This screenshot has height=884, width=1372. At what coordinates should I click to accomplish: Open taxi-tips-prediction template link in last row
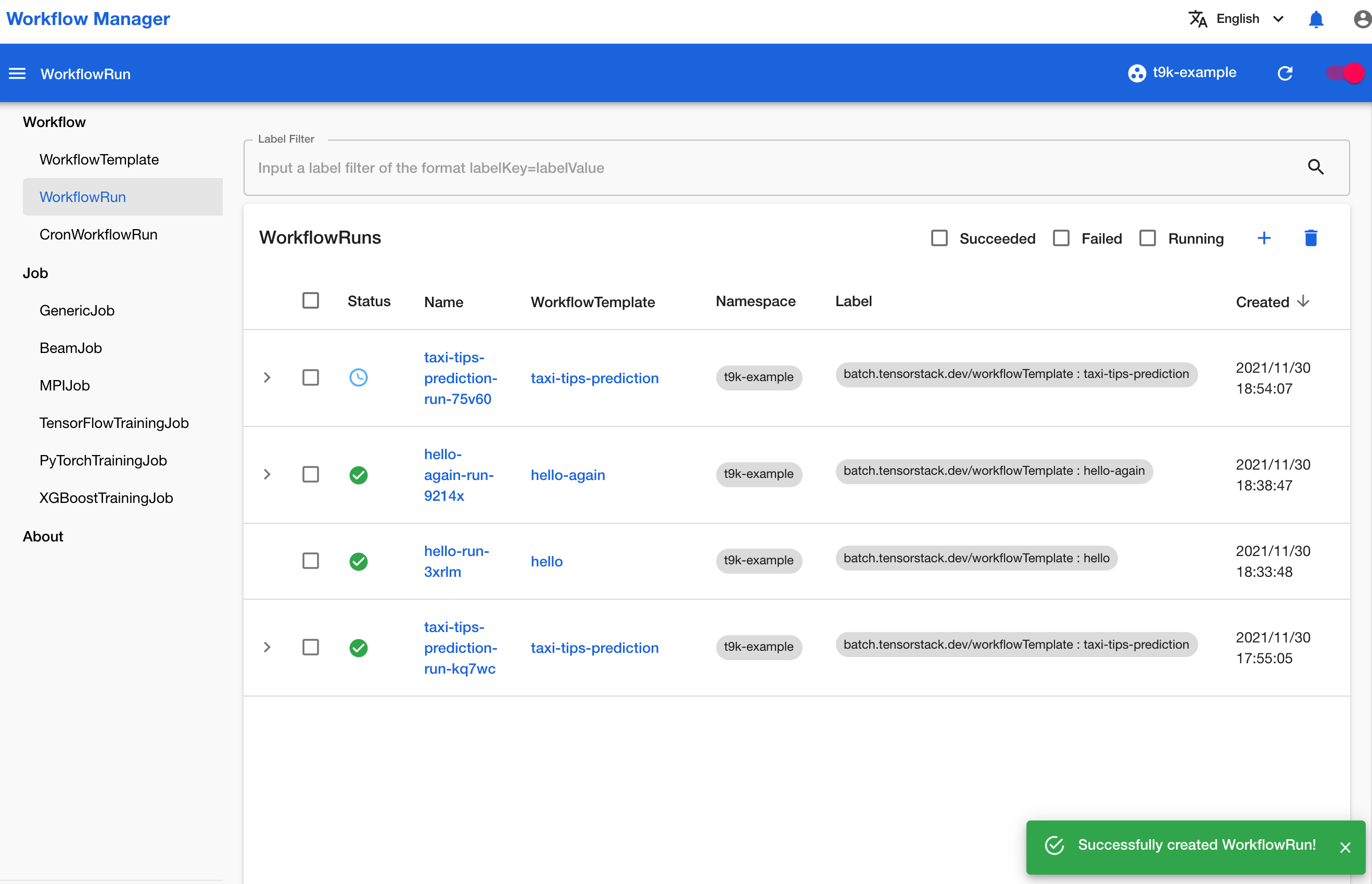594,648
